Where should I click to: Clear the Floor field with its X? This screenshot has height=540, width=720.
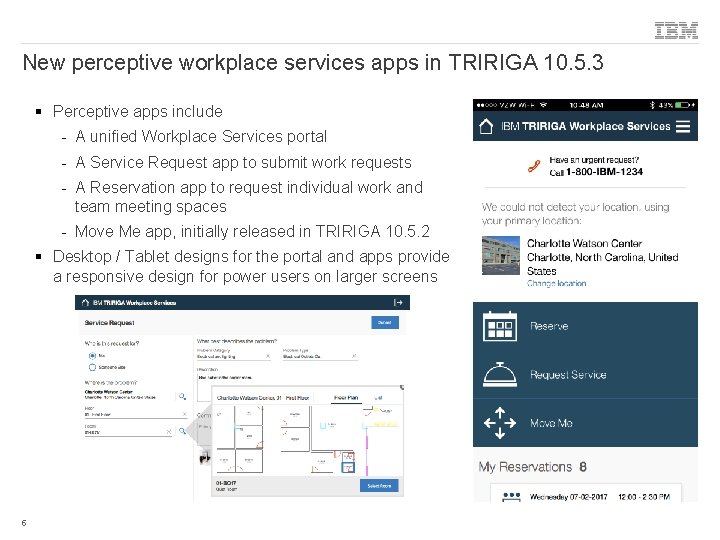pos(184,414)
